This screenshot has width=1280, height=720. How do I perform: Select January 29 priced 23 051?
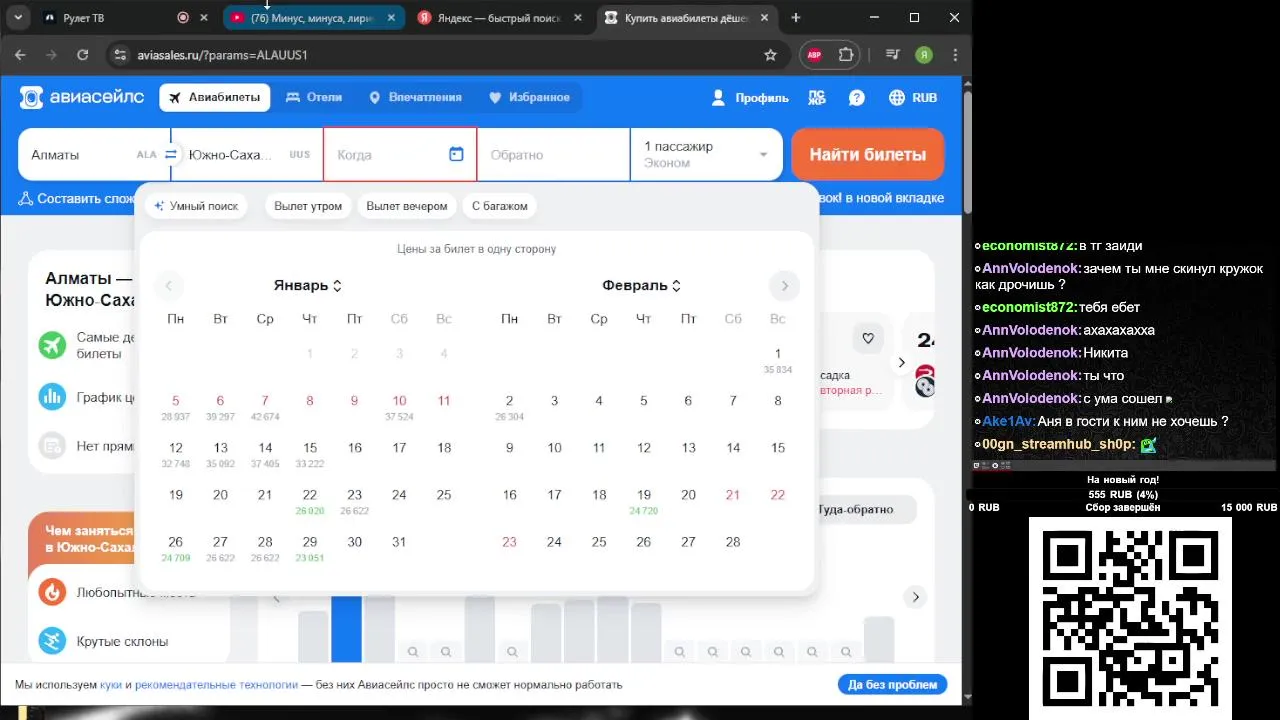(x=310, y=548)
